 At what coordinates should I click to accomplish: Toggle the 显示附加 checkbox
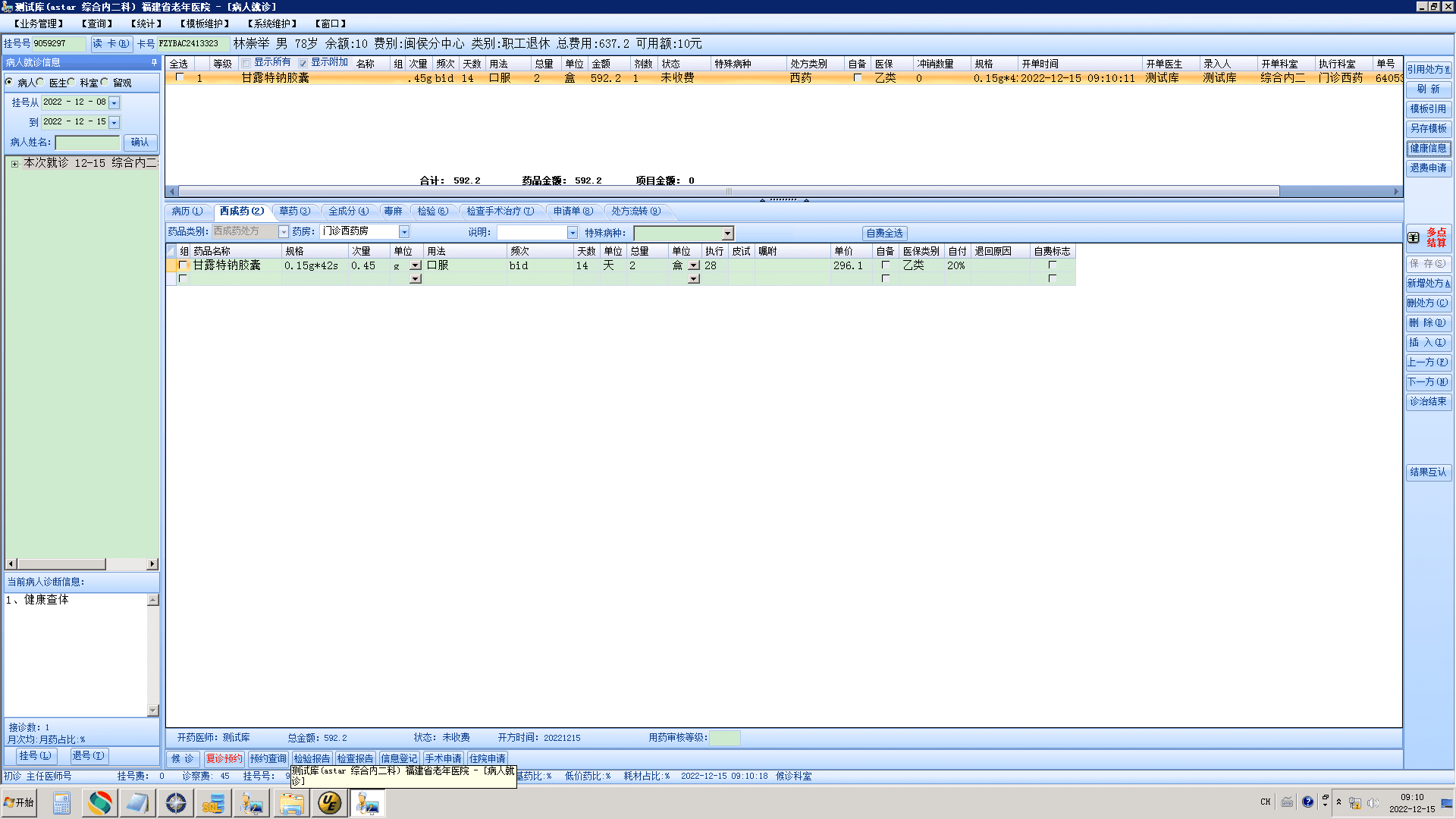pos(303,63)
